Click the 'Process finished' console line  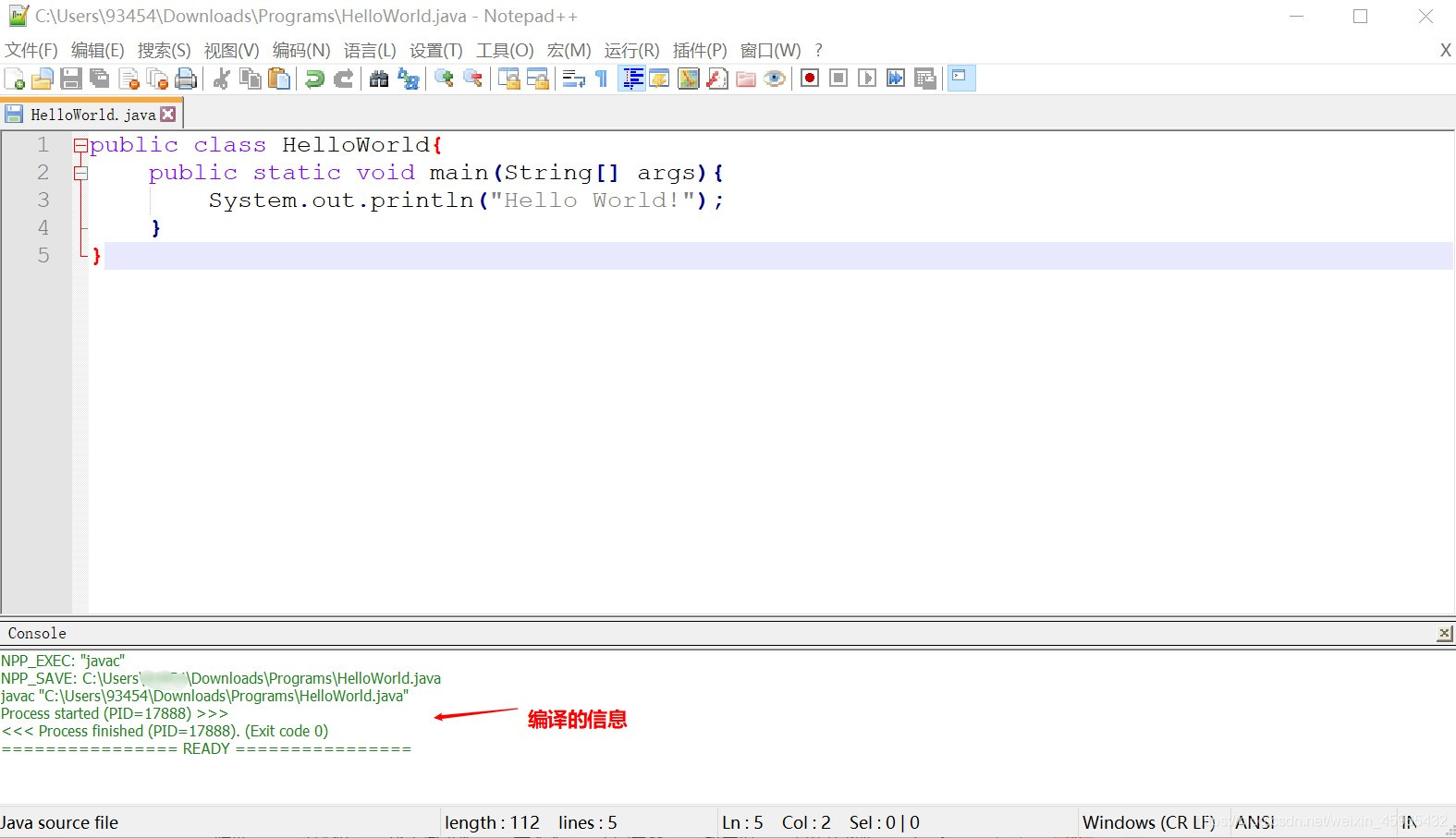(x=165, y=731)
